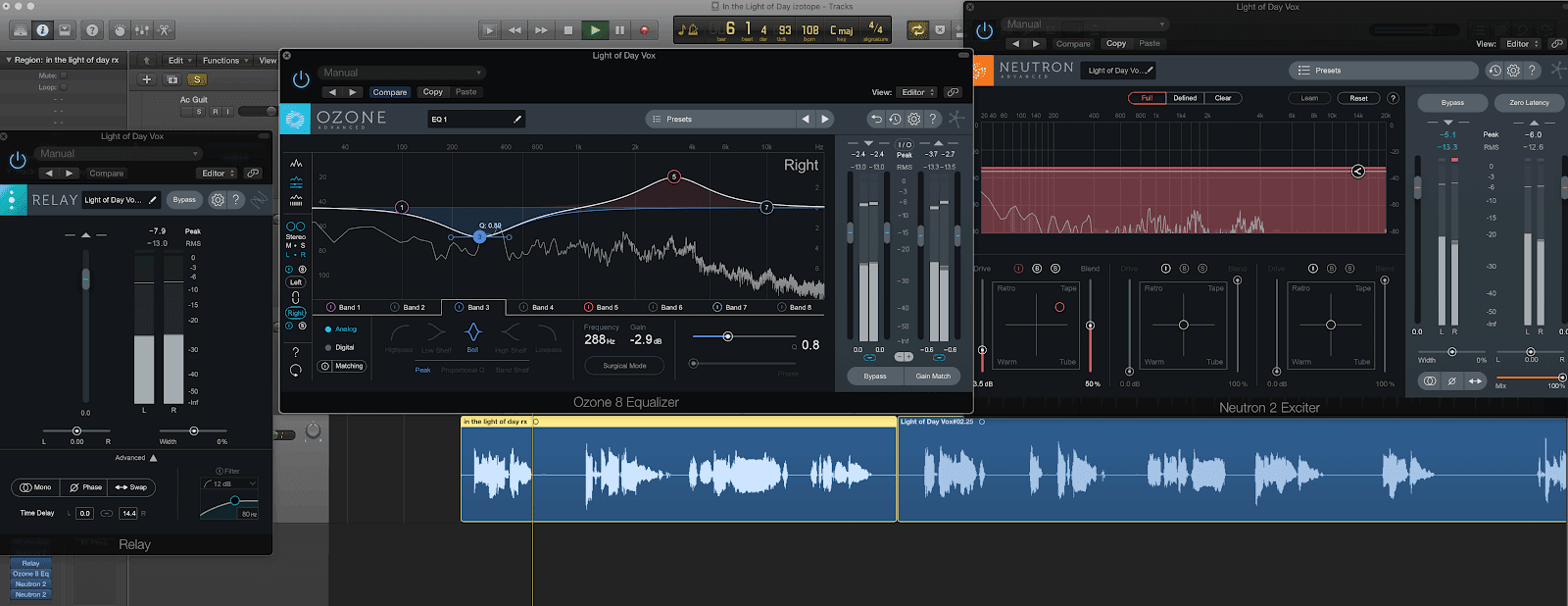Tick the Loop checkbox in Region inspector
The image size is (1568, 606).
click(x=64, y=87)
